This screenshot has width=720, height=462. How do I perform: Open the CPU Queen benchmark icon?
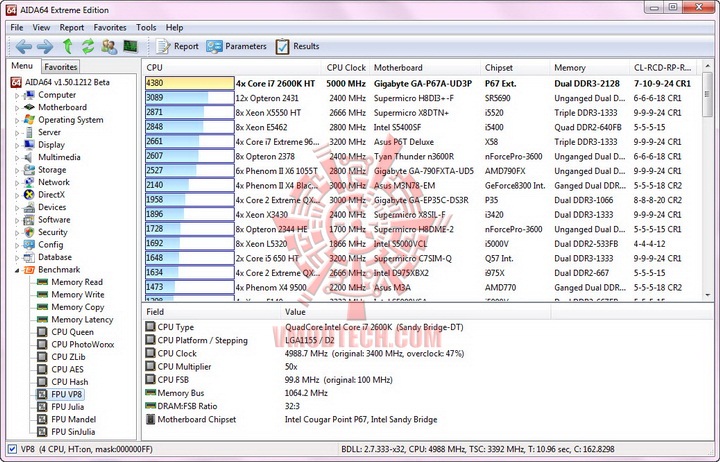[42, 332]
